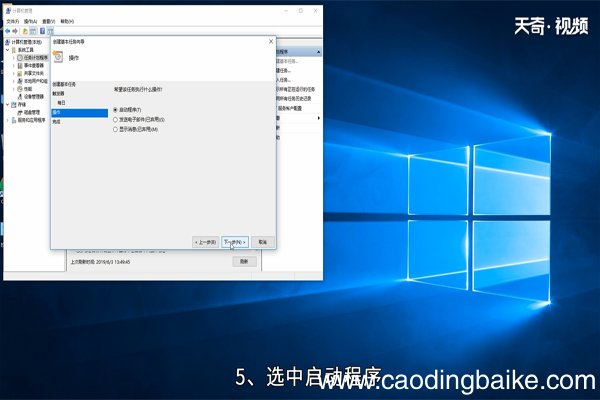Click 导入任务... in the actions pane
600x400 pixels.
pos(284,80)
